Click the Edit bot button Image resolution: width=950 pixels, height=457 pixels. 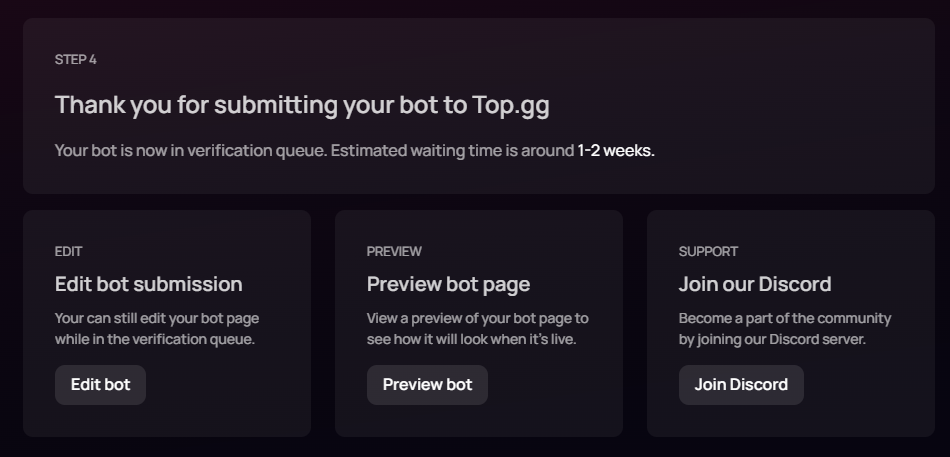point(100,385)
